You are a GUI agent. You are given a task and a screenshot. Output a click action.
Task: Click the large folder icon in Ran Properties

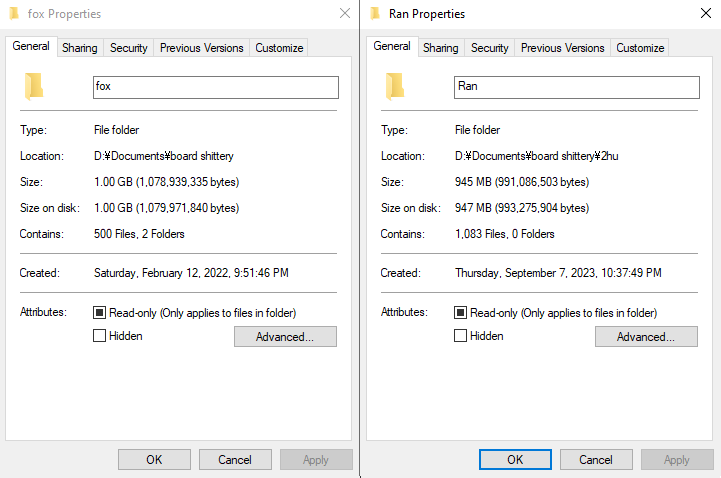click(395, 86)
